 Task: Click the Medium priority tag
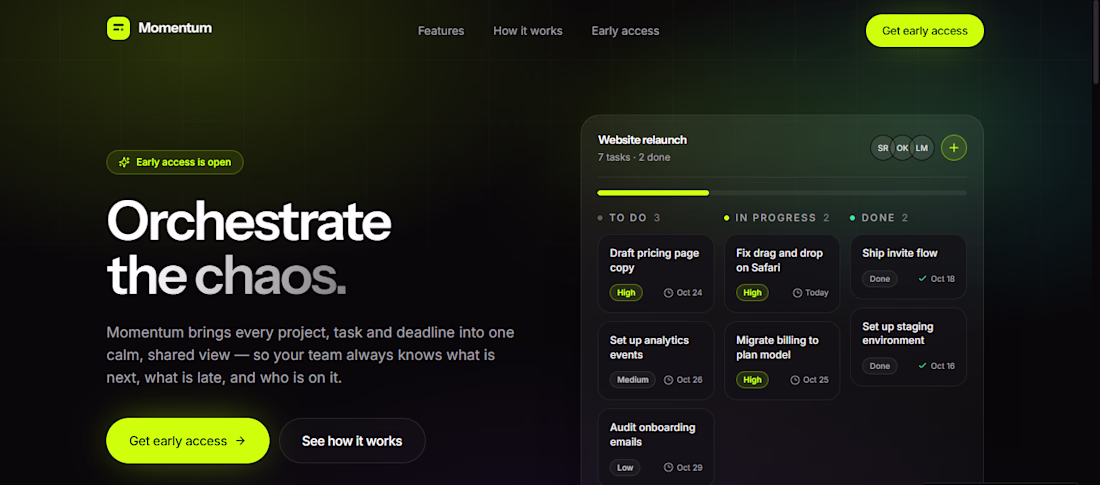point(633,380)
